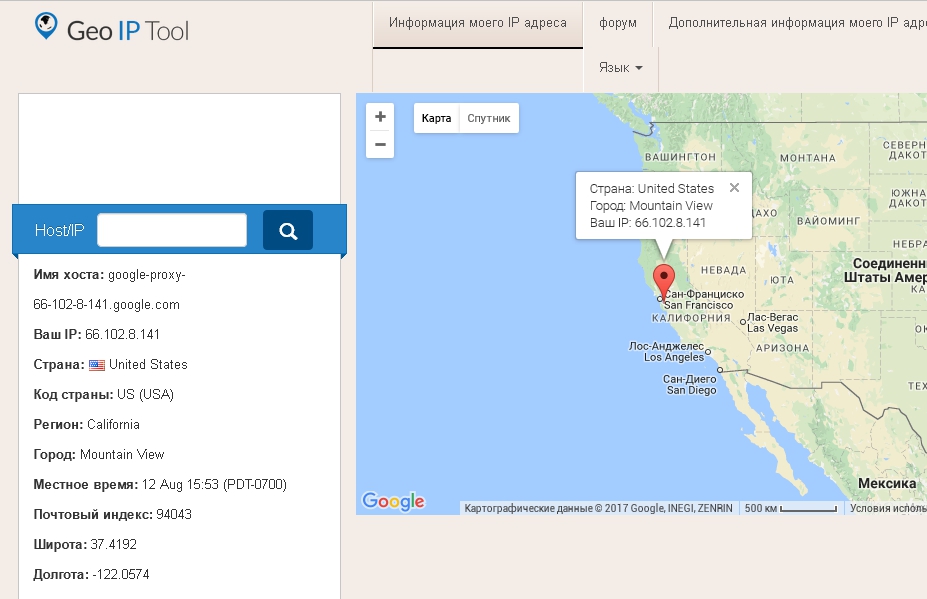Screen dimensions: 927x599
Task: Select region value 'California'
Action: point(114,425)
